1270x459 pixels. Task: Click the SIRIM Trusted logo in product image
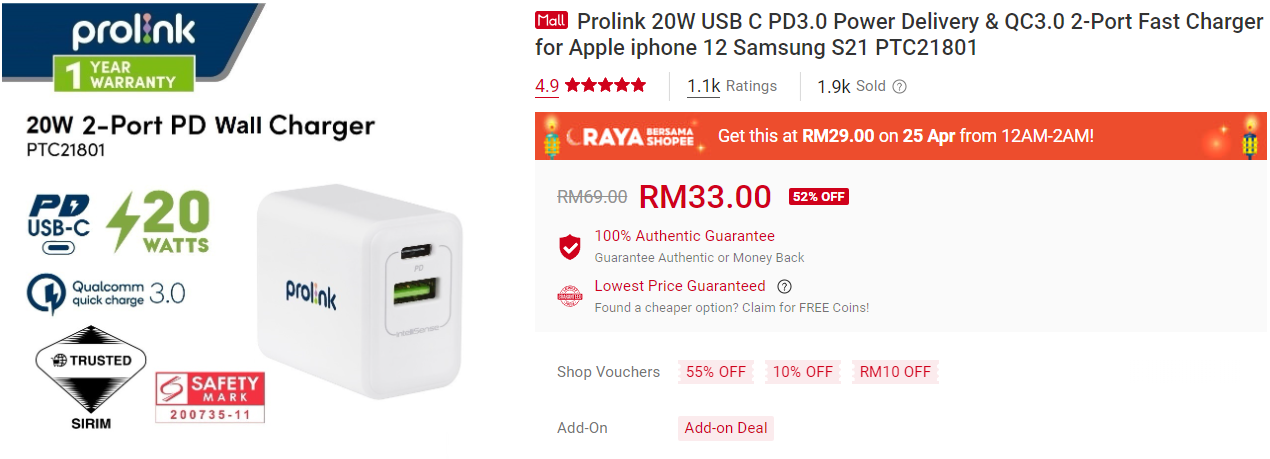pos(91,377)
